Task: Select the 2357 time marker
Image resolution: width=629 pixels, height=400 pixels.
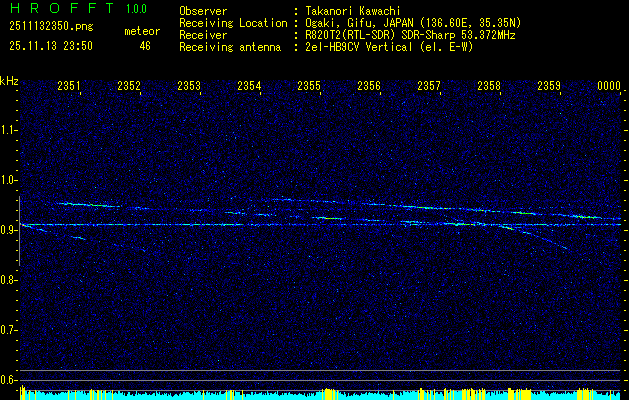Action: coord(429,87)
